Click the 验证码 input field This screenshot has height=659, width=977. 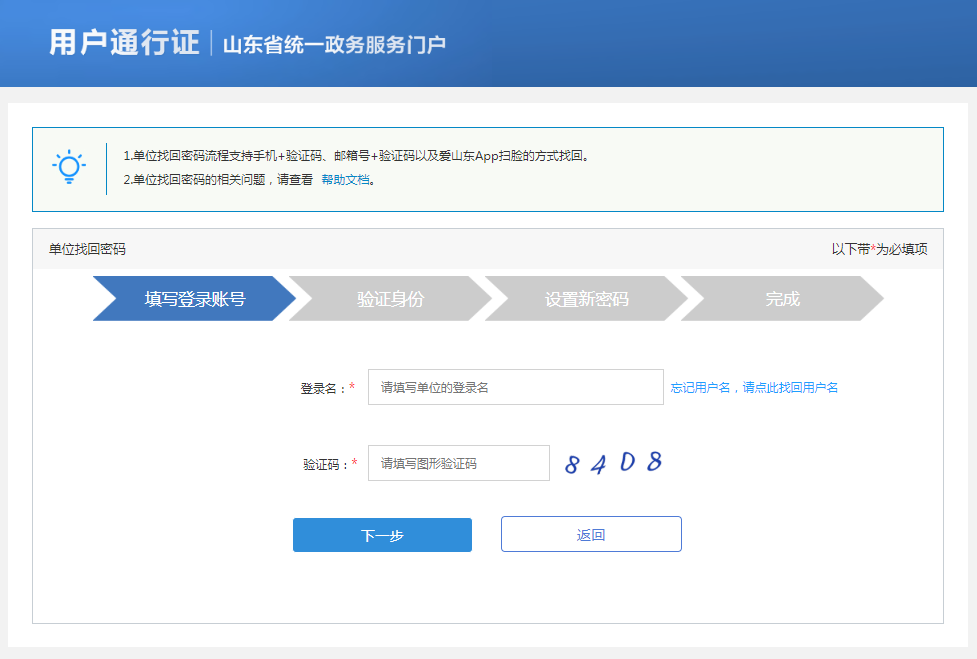click(x=458, y=462)
